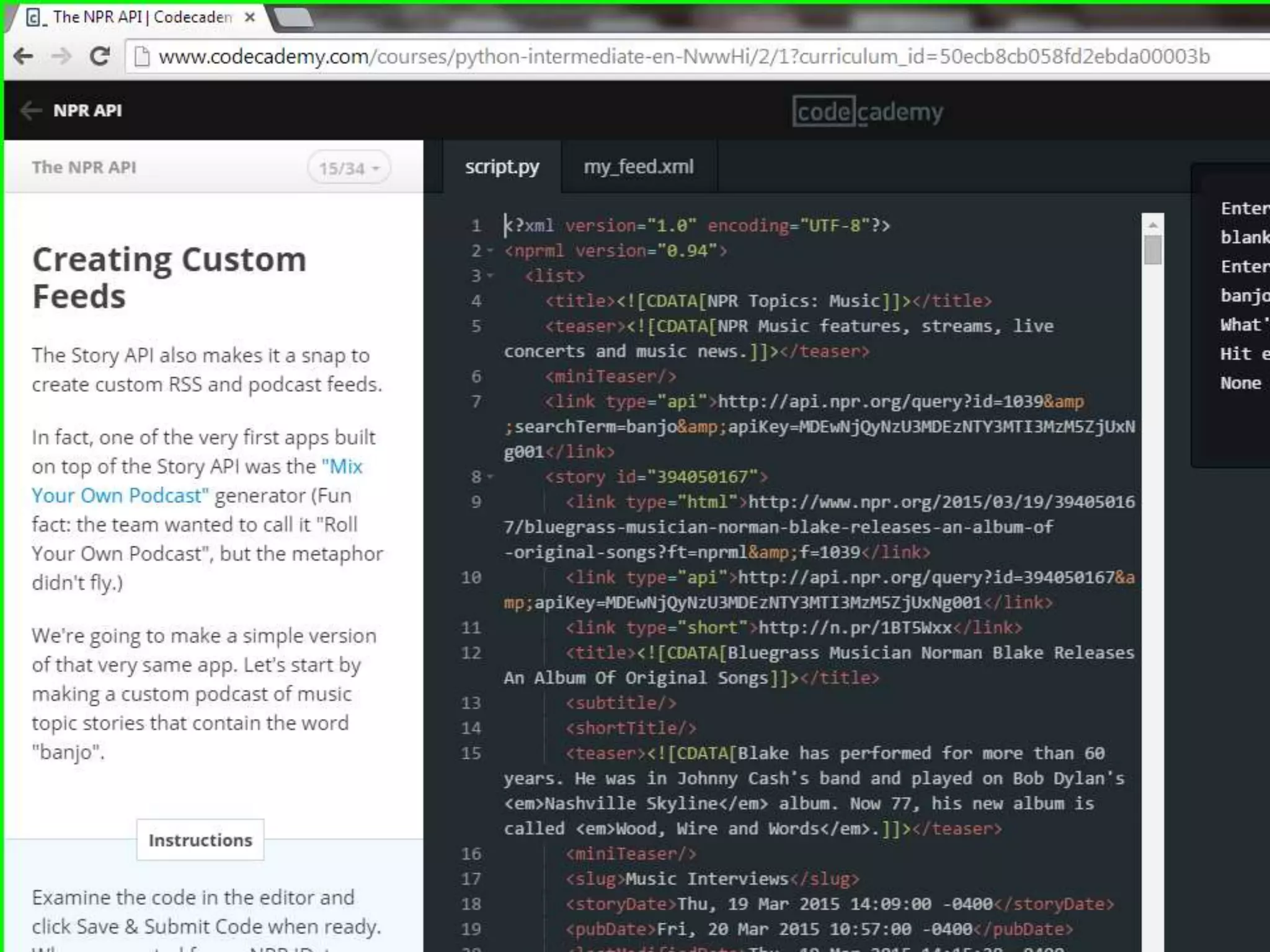Click the 'Music Interviews' slug text

click(x=707, y=879)
